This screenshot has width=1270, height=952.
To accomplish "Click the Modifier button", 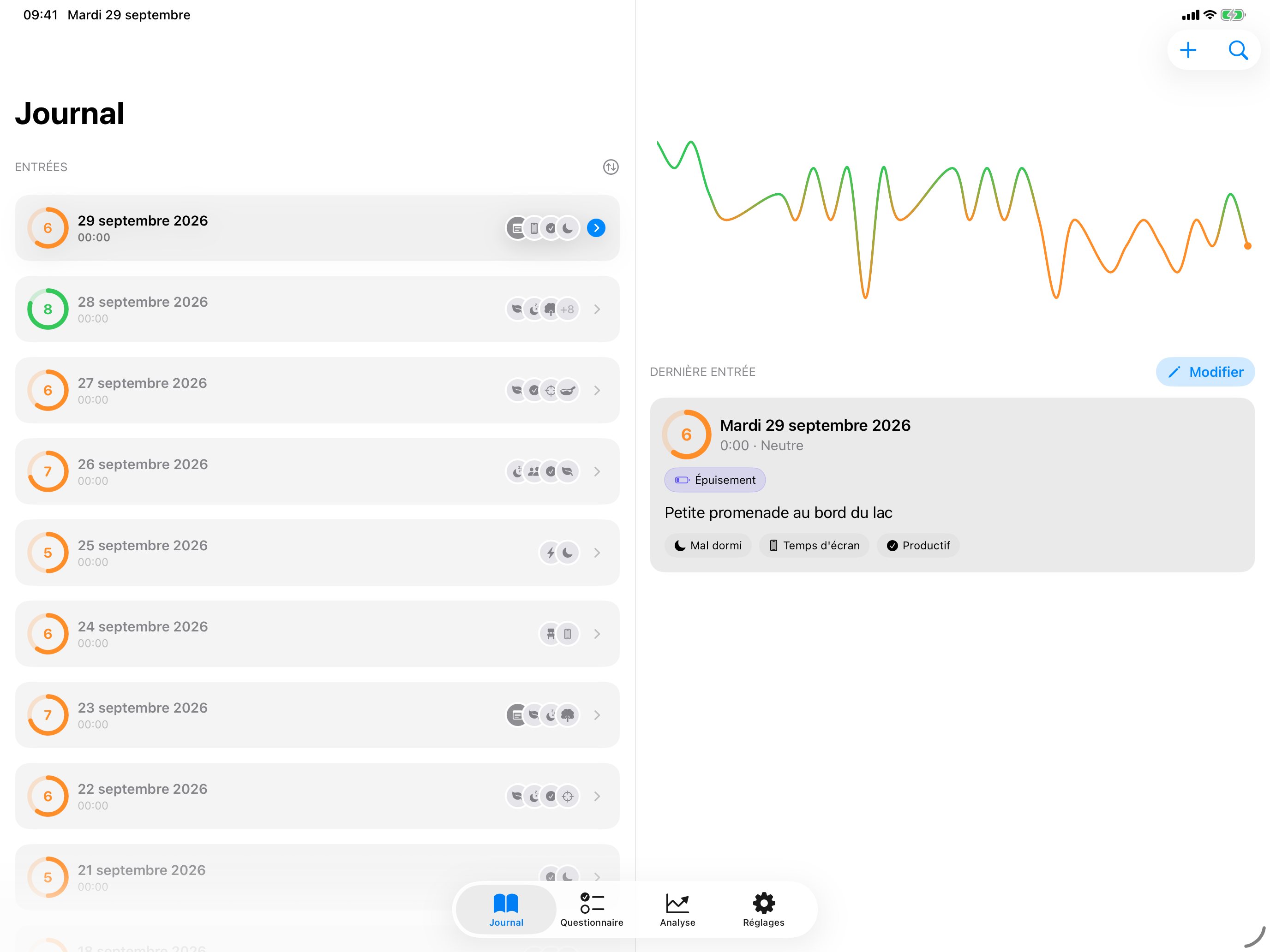I will pyautogui.click(x=1205, y=372).
